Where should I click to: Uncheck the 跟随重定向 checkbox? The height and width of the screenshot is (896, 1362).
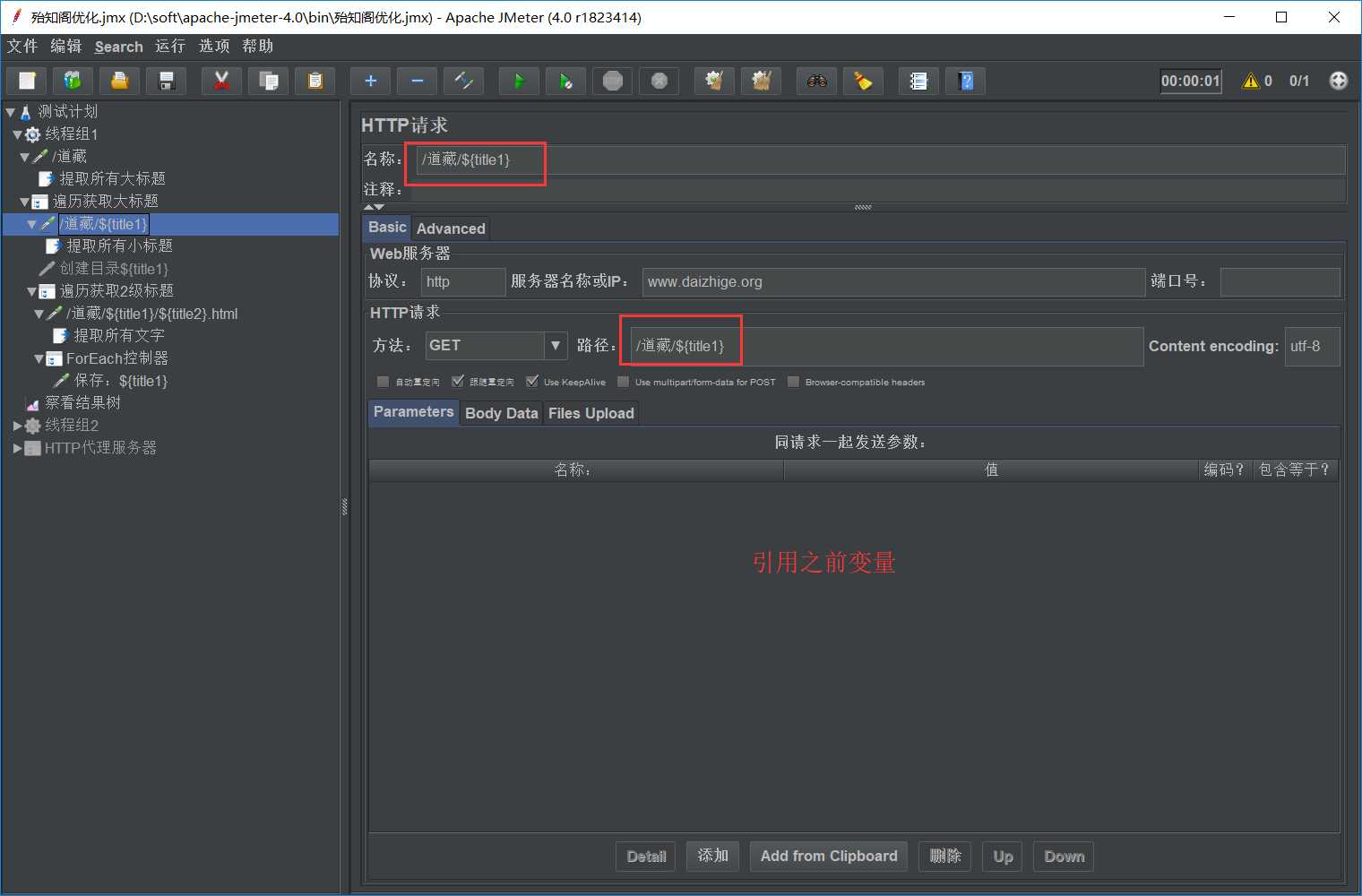[x=458, y=382]
